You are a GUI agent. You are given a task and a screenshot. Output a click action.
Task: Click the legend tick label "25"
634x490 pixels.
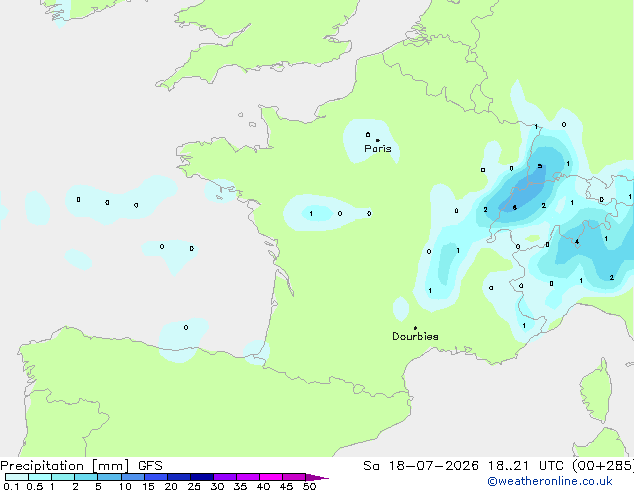[x=194, y=486]
